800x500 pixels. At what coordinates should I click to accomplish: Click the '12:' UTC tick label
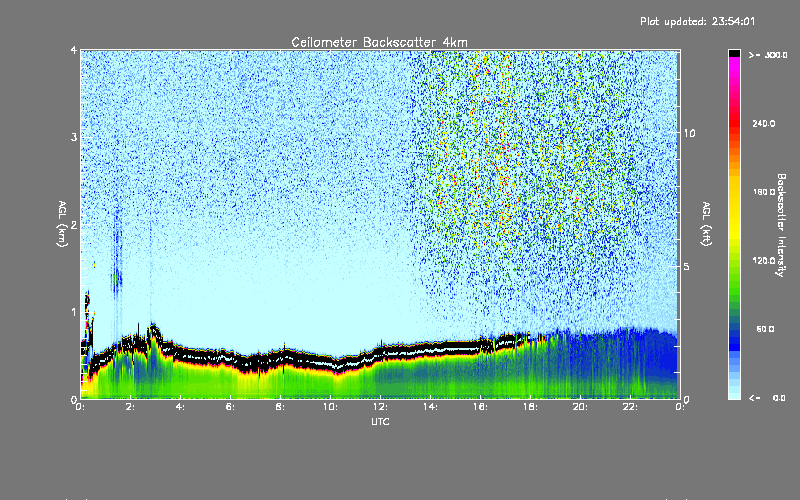(380, 407)
